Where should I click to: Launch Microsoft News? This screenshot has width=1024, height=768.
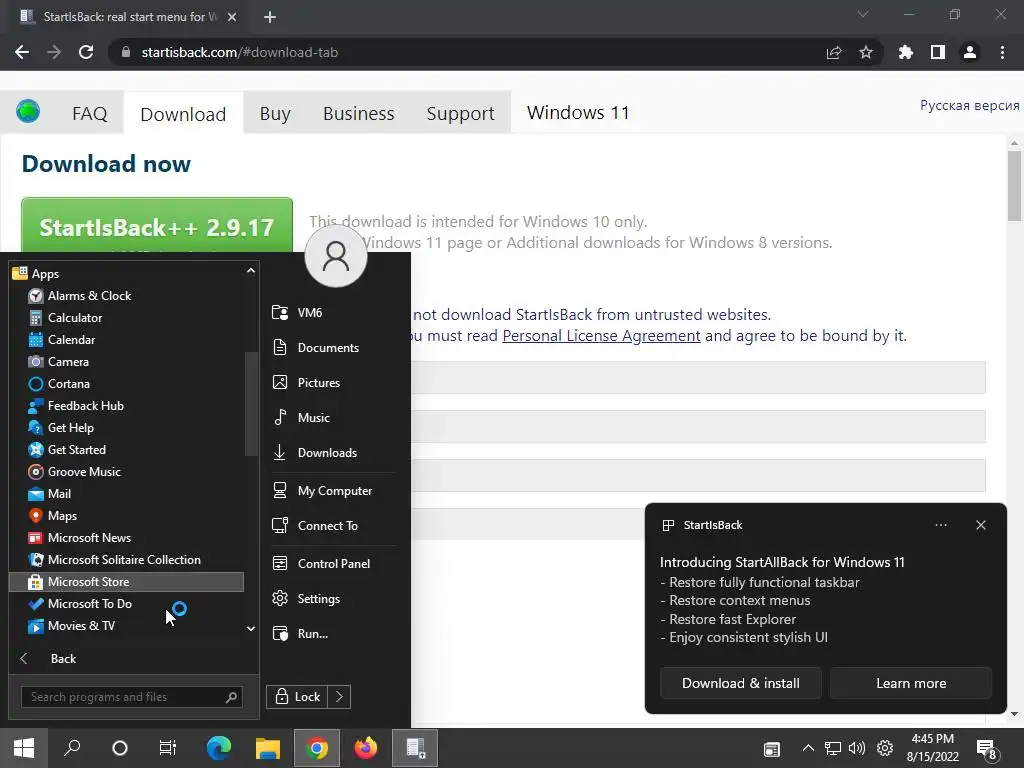pyautogui.click(x=80, y=537)
